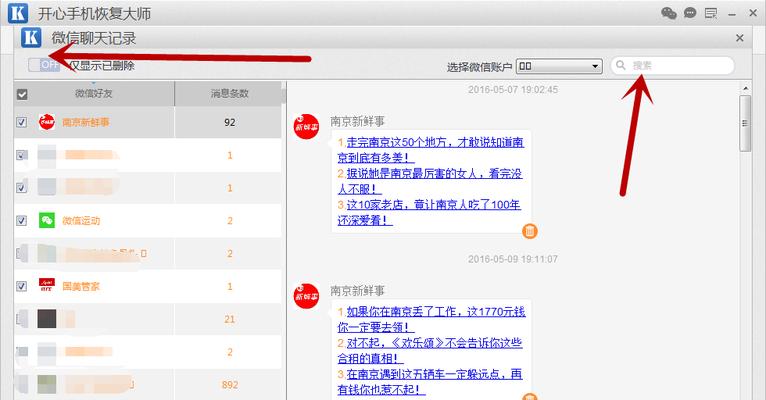
Task: Toggle the 仅显示已删除 switch
Action: (43, 64)
